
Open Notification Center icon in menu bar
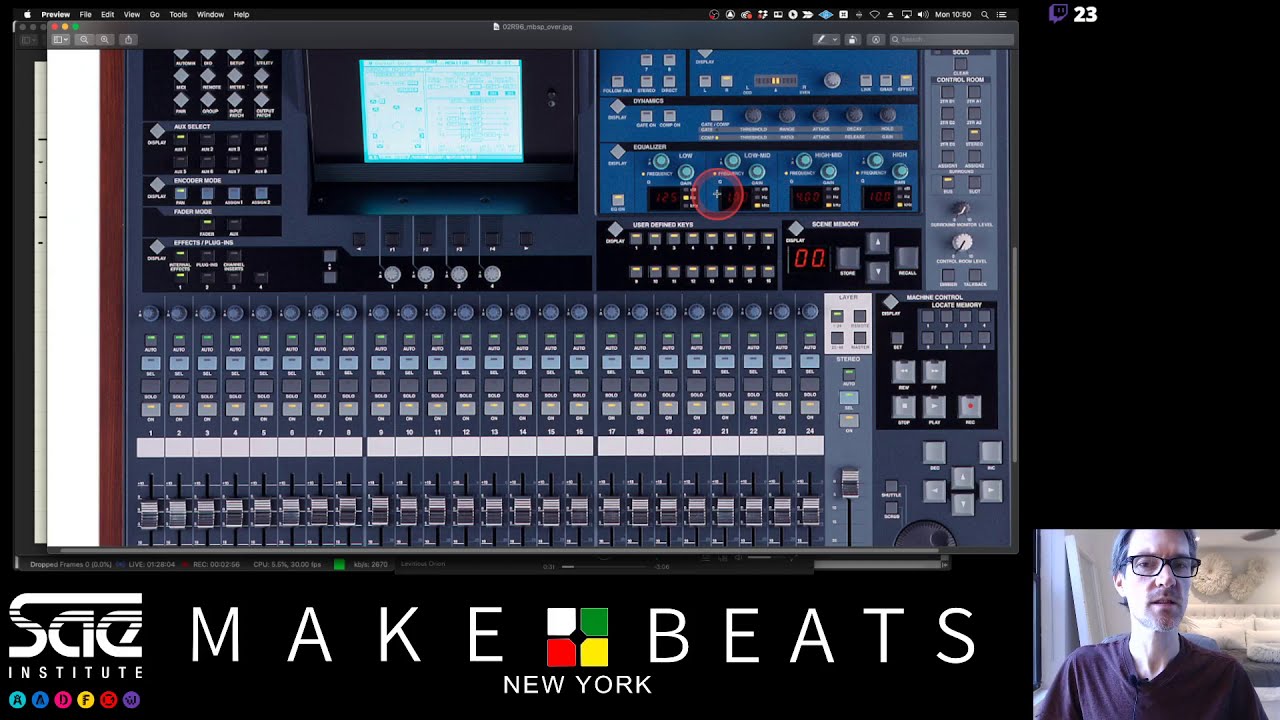point(1003,14)
